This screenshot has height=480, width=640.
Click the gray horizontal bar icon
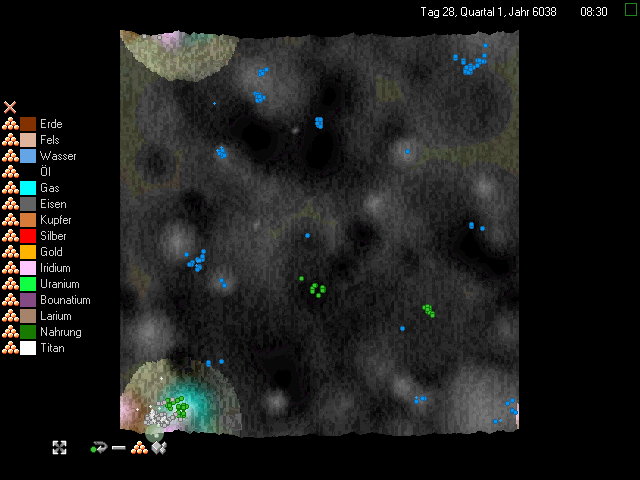click(119, 448)
